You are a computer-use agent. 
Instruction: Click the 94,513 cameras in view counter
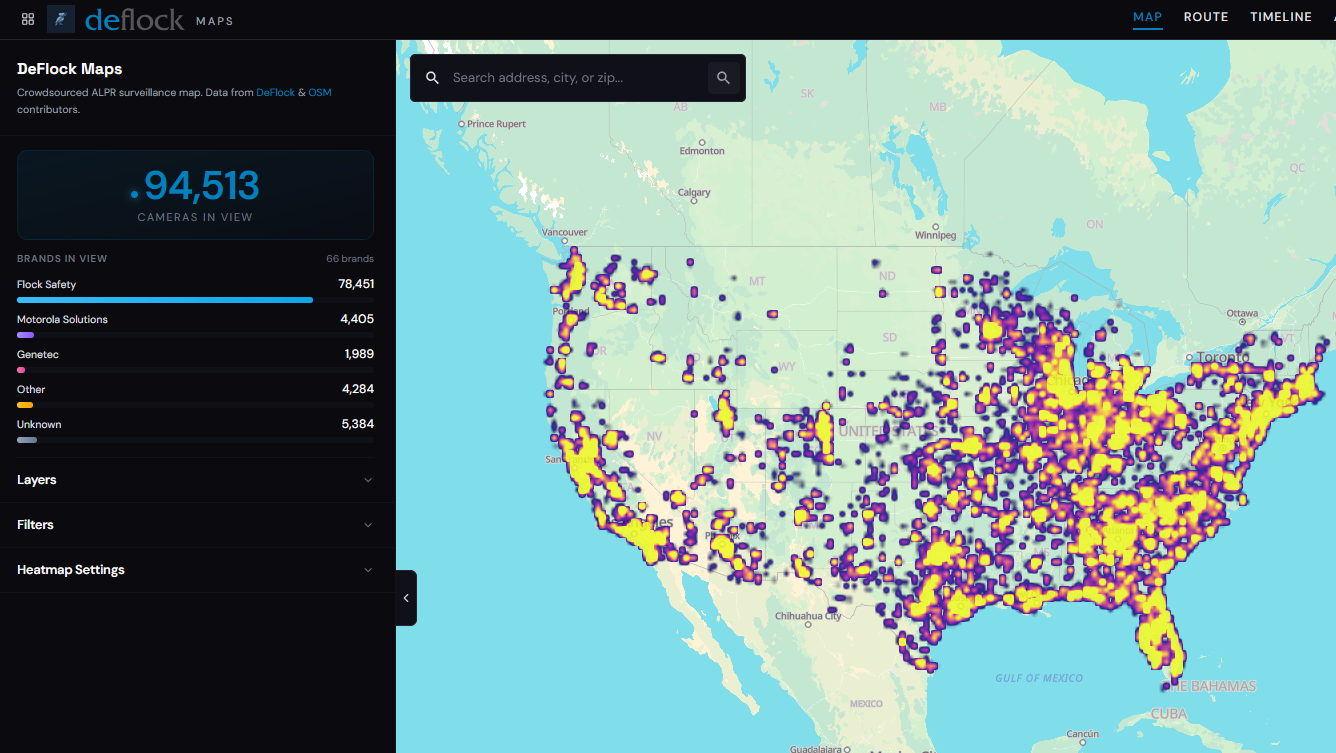(195, 195)
